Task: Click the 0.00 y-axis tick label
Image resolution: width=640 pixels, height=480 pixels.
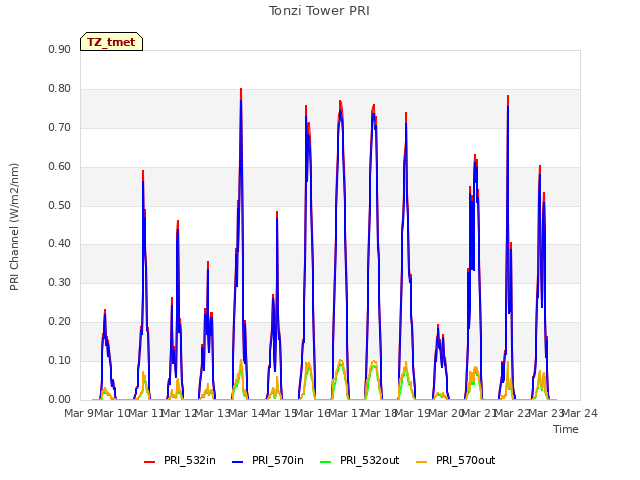Action: 60,399
